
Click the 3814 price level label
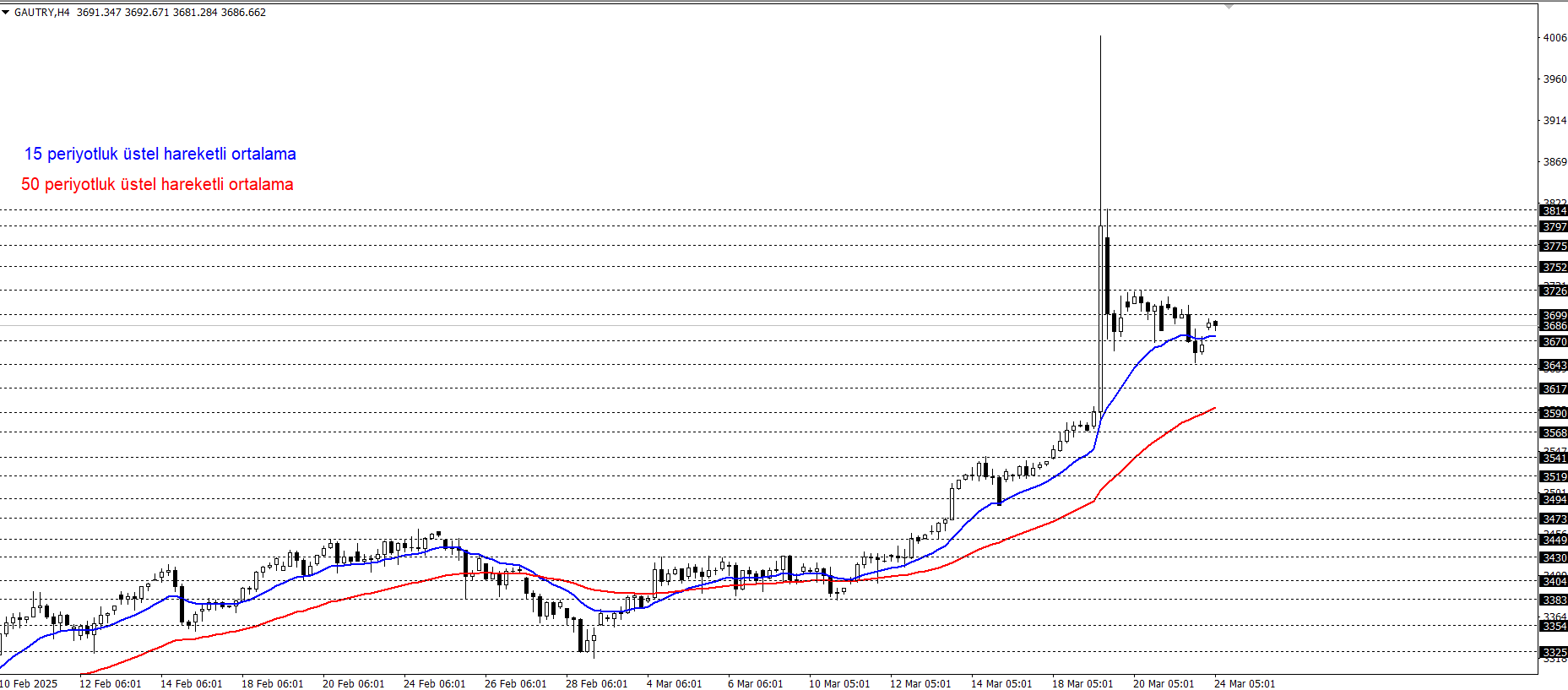(x=1554, y=210)
